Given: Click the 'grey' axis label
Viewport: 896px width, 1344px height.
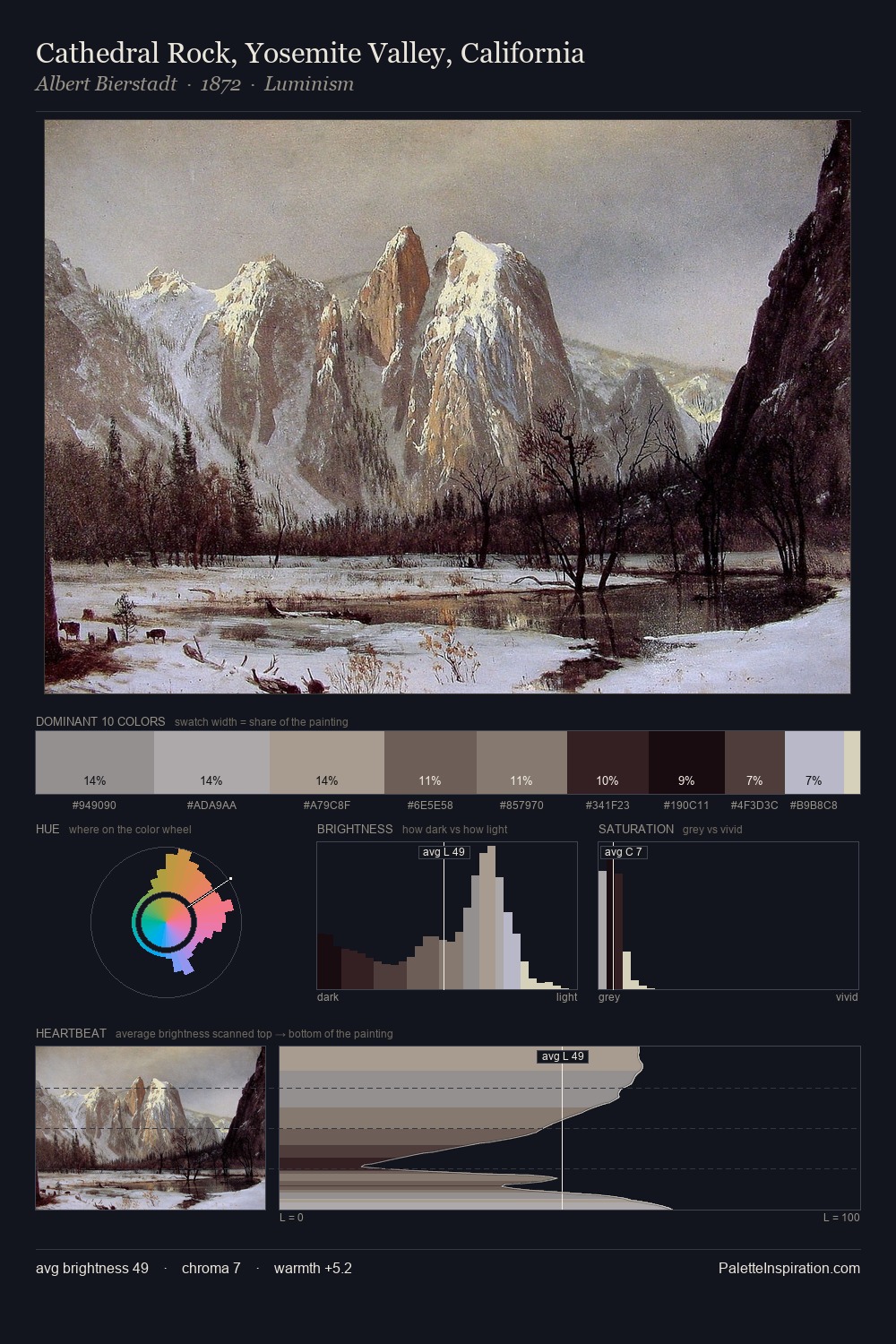Looking at the screenshot, I should click(609, 997).
